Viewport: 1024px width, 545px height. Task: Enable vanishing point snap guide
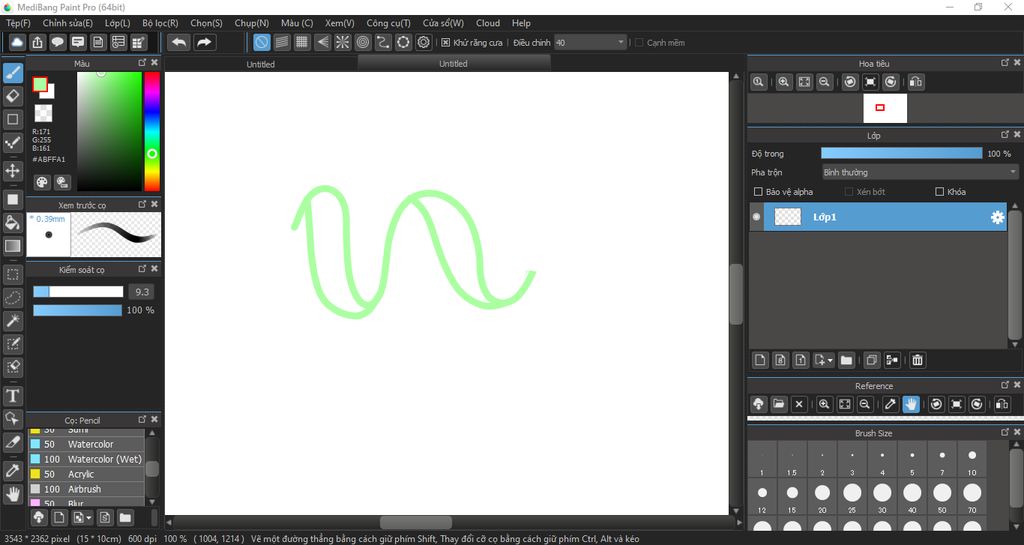[x=322, y=42]
